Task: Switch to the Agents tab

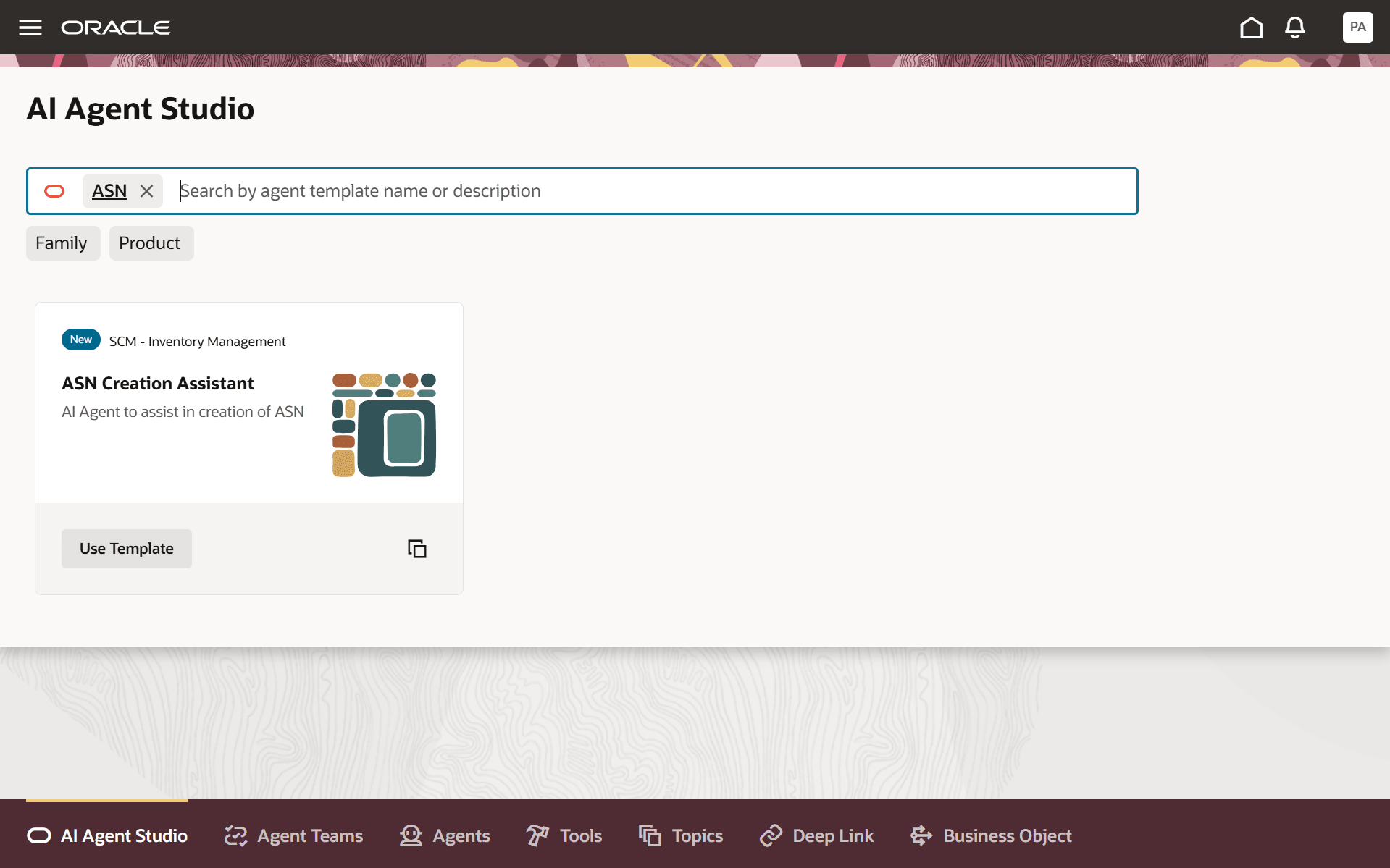Action: pyautogui.click(x=445, y=835)
